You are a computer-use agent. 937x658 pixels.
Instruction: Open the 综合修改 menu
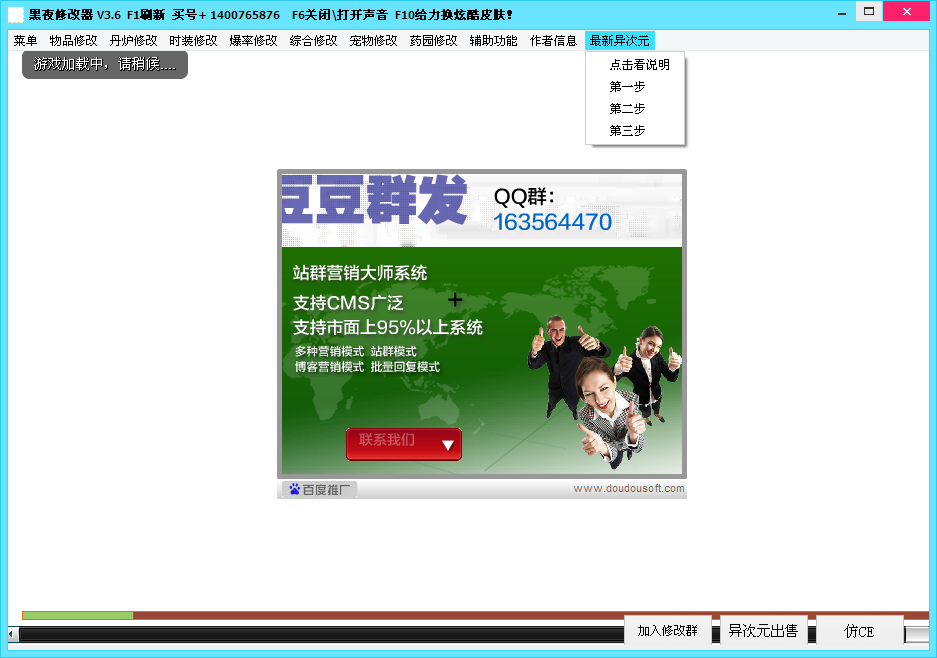[x=314, y=41]
